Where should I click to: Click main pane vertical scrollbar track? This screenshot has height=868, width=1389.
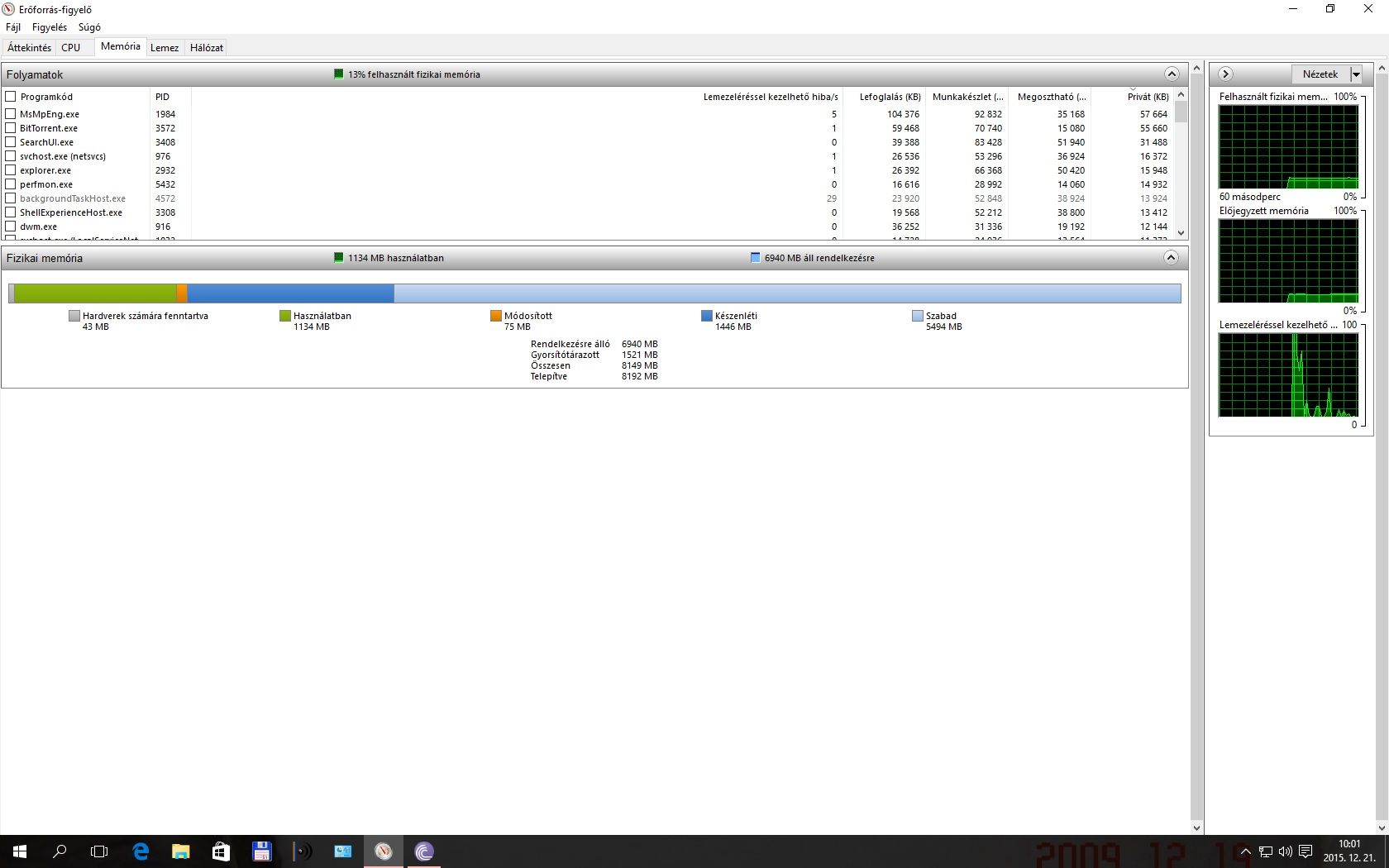[x=1196, y=446]
